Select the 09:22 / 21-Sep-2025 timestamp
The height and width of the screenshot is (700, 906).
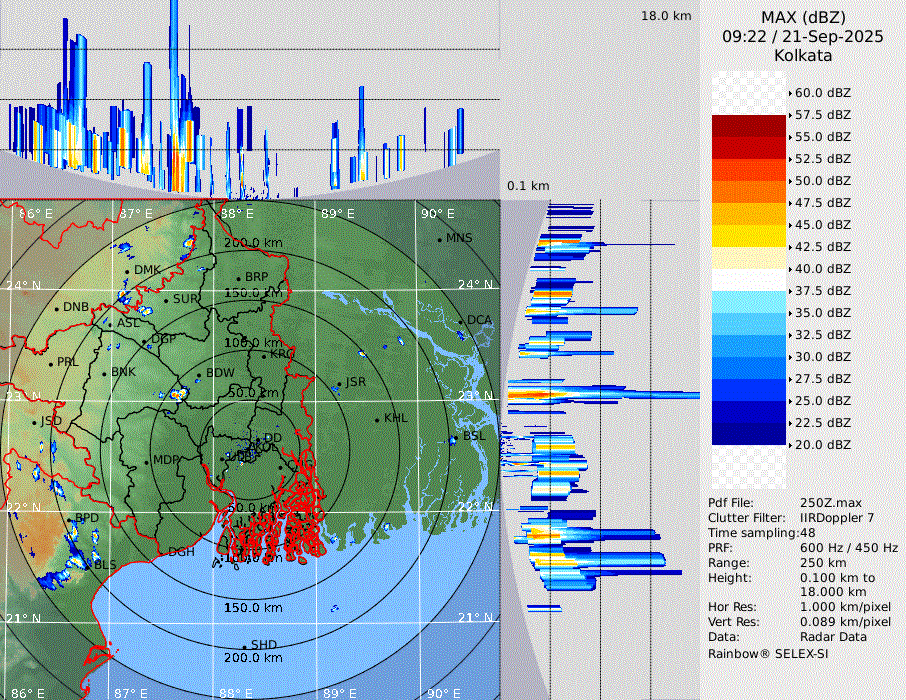(x=803, y=36)
